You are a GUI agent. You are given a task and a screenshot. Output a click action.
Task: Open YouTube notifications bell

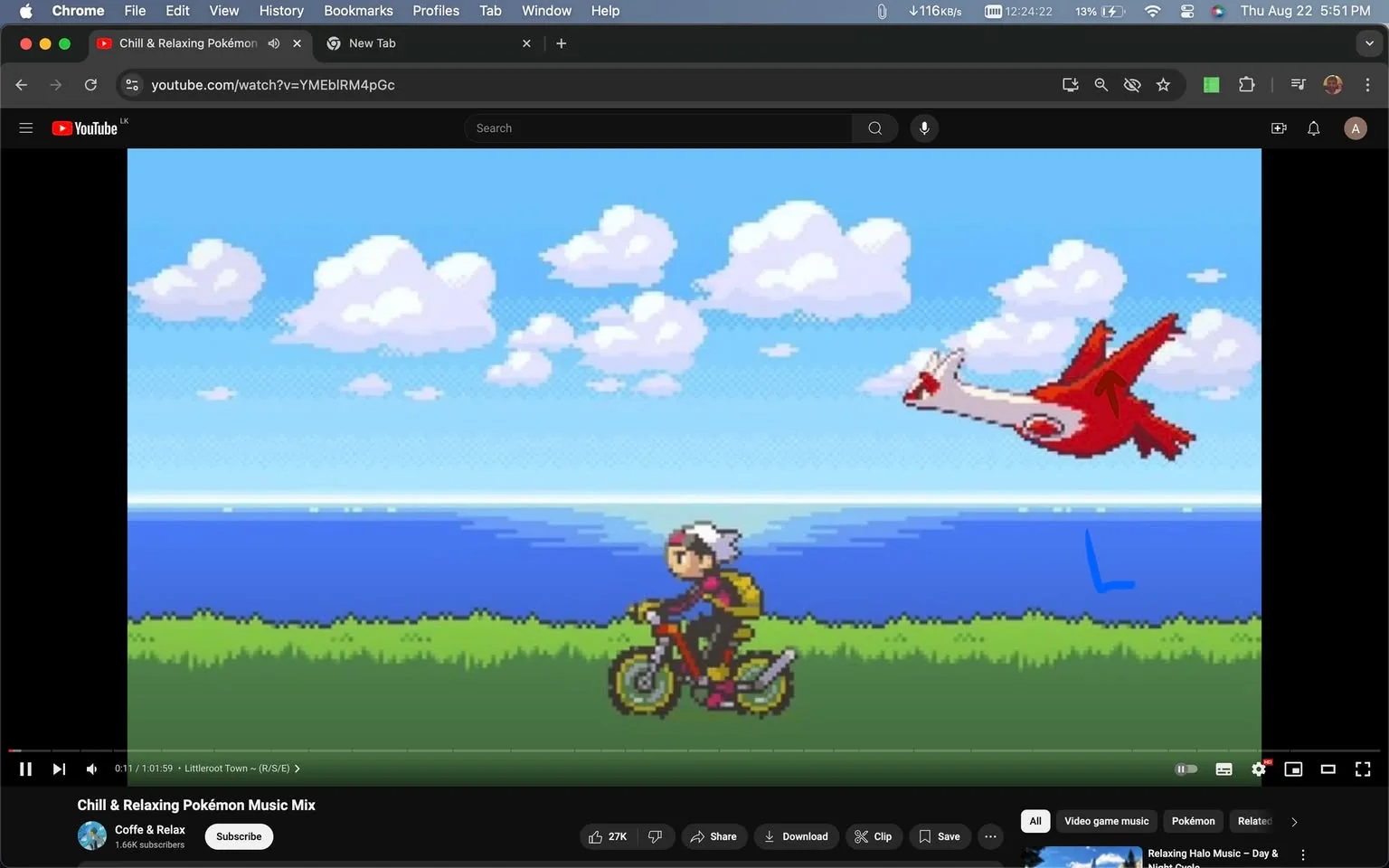click(1314, 128)
